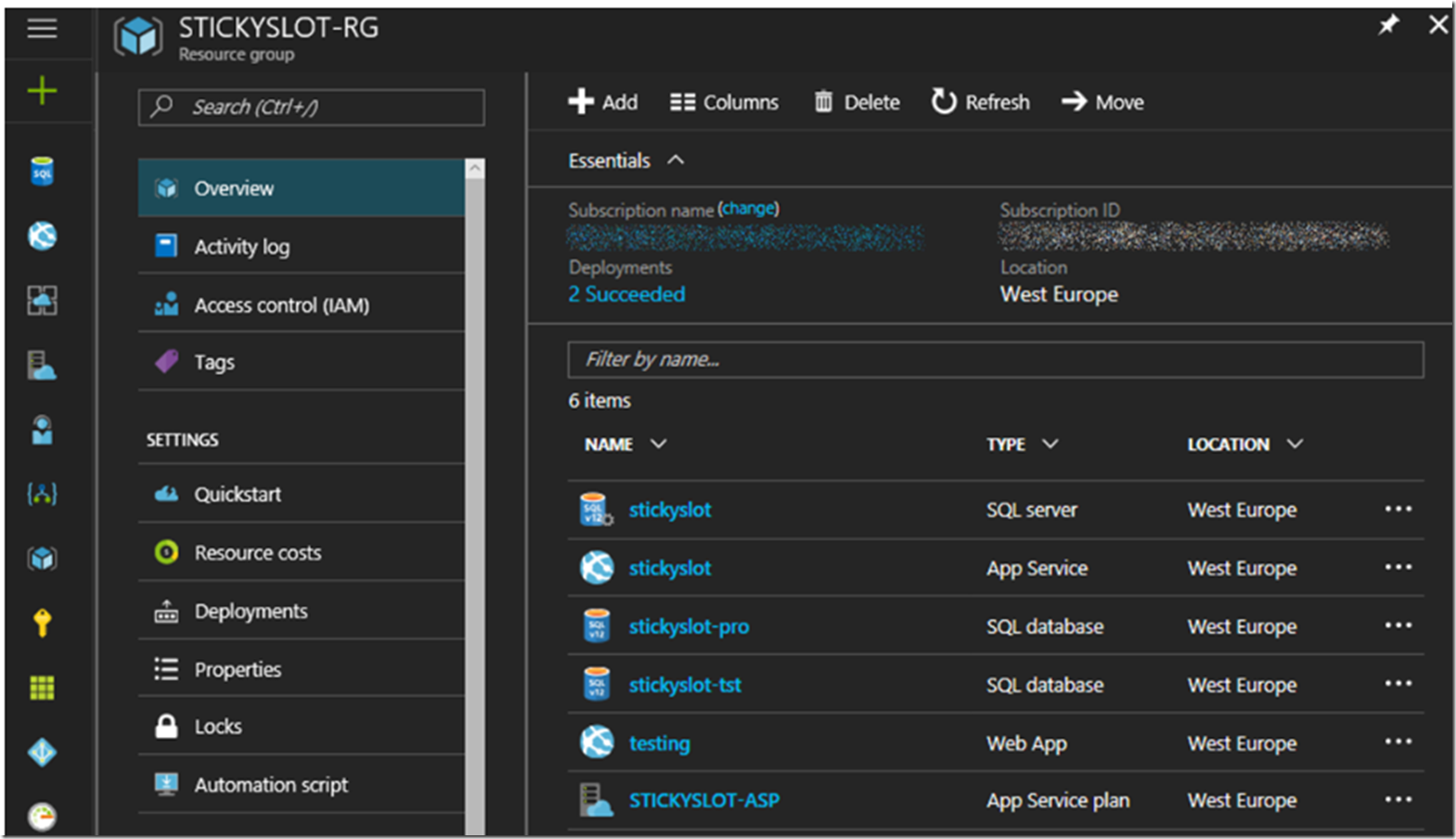Open Properties settings item
This screenshot has width=1456, height=839.
pyautogui.click(x=302, y=669)
